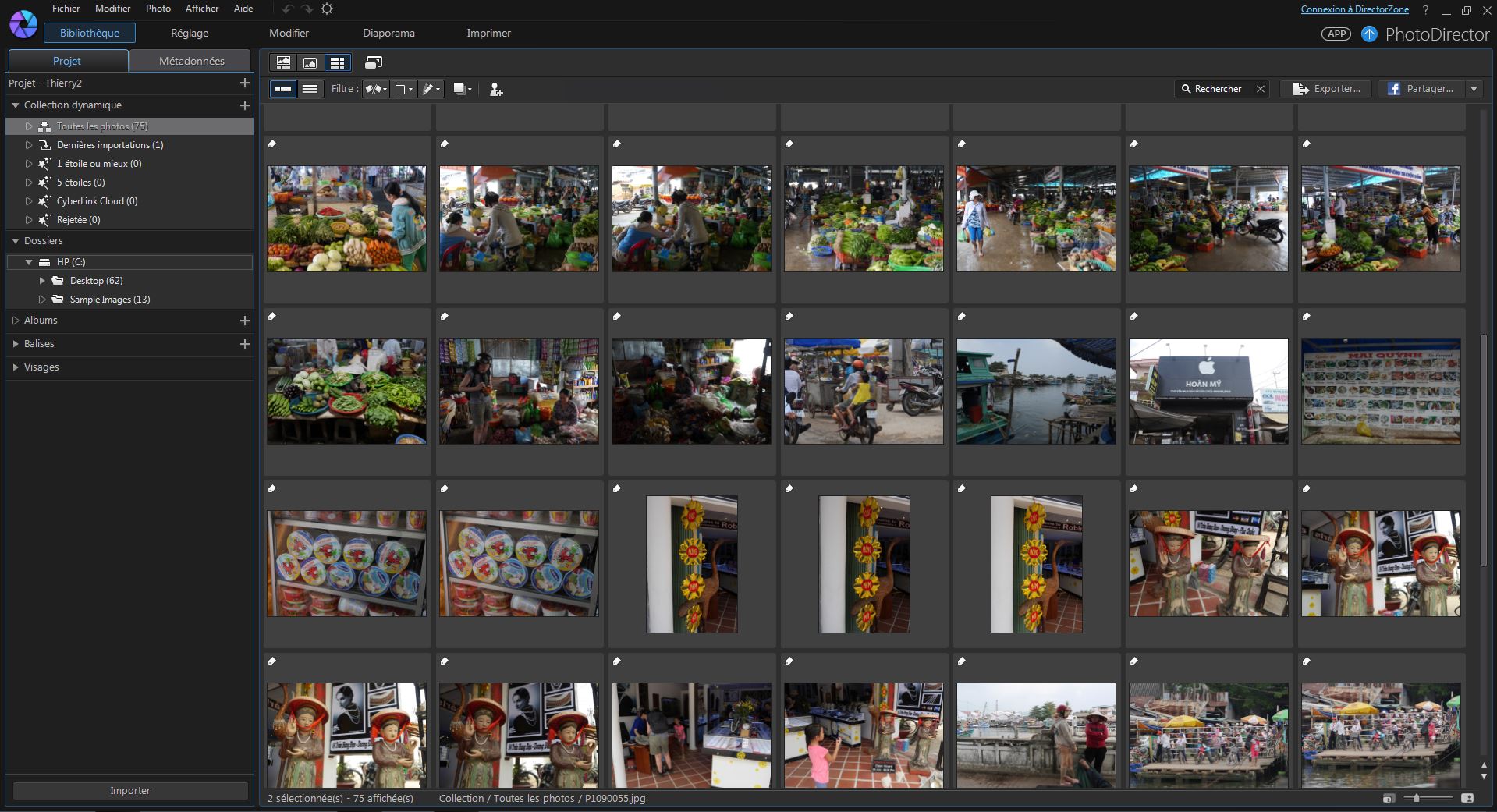Click the Importer button
Viewport: 1497px width, 812px height.
click(130, 790)
